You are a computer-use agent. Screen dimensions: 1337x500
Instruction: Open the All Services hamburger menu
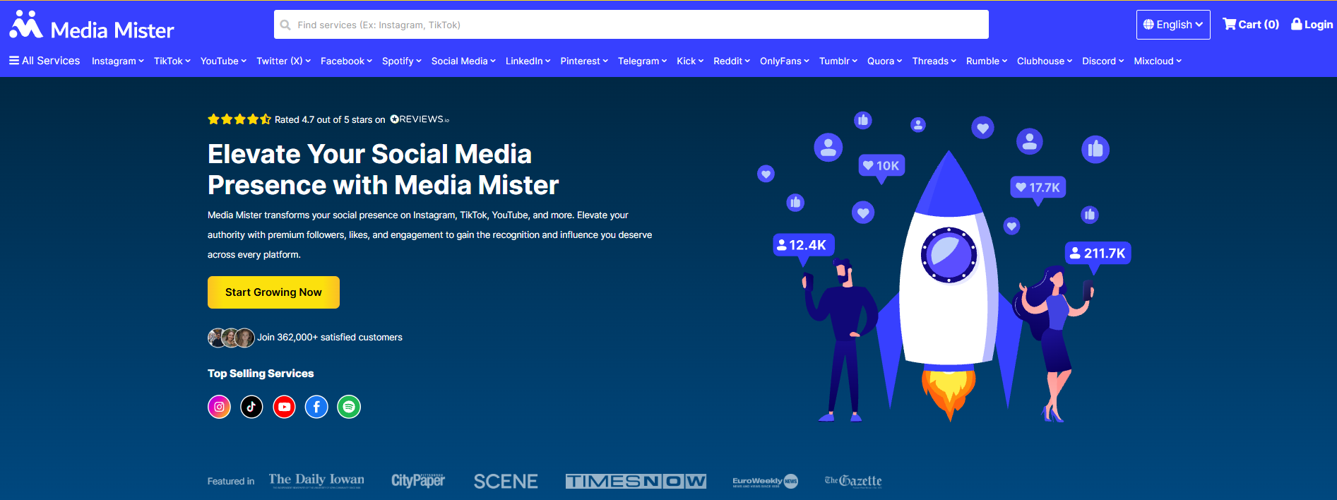[44, 61]
